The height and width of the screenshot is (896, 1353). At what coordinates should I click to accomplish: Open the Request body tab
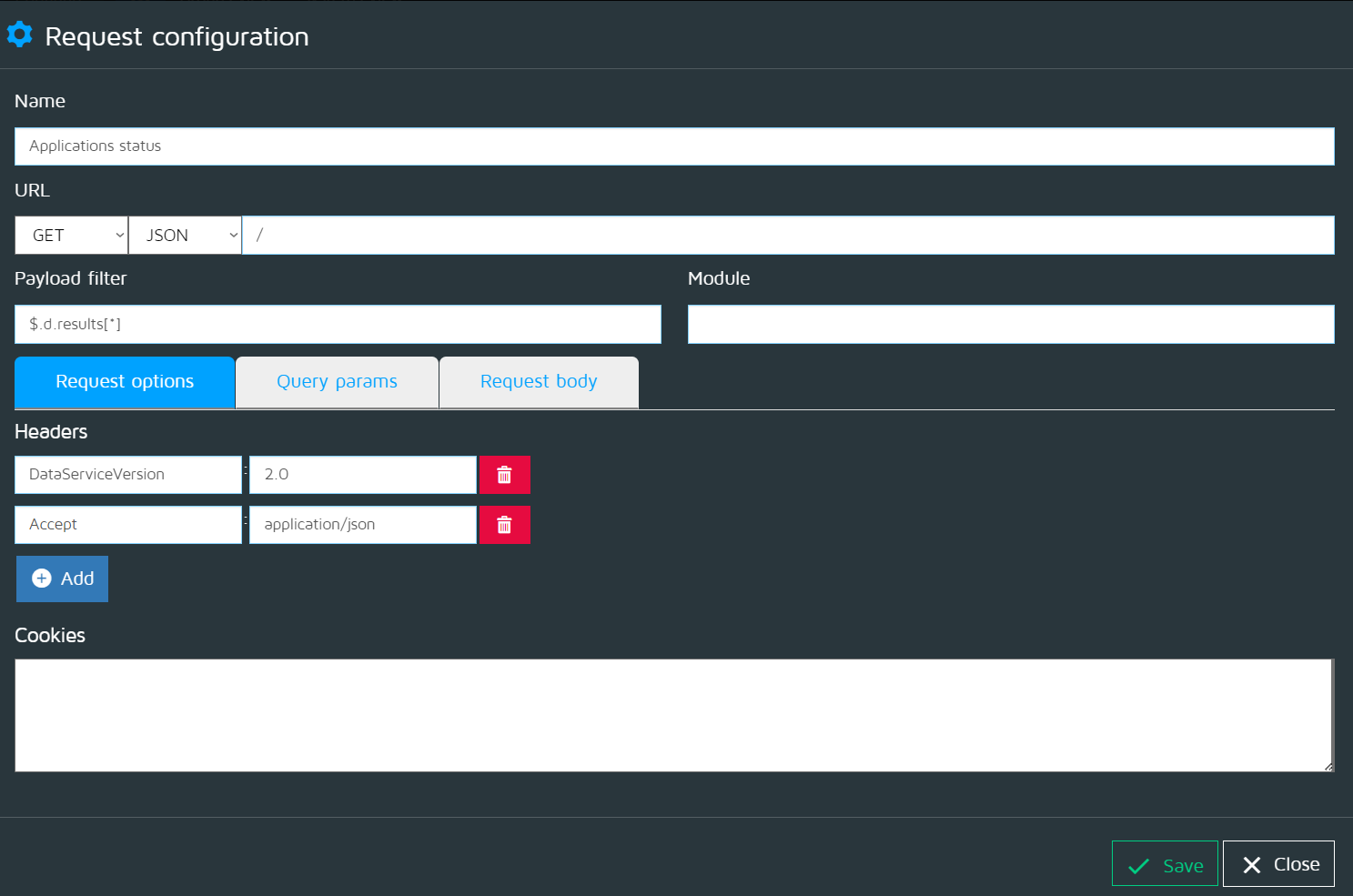click(x=539, y=382)
